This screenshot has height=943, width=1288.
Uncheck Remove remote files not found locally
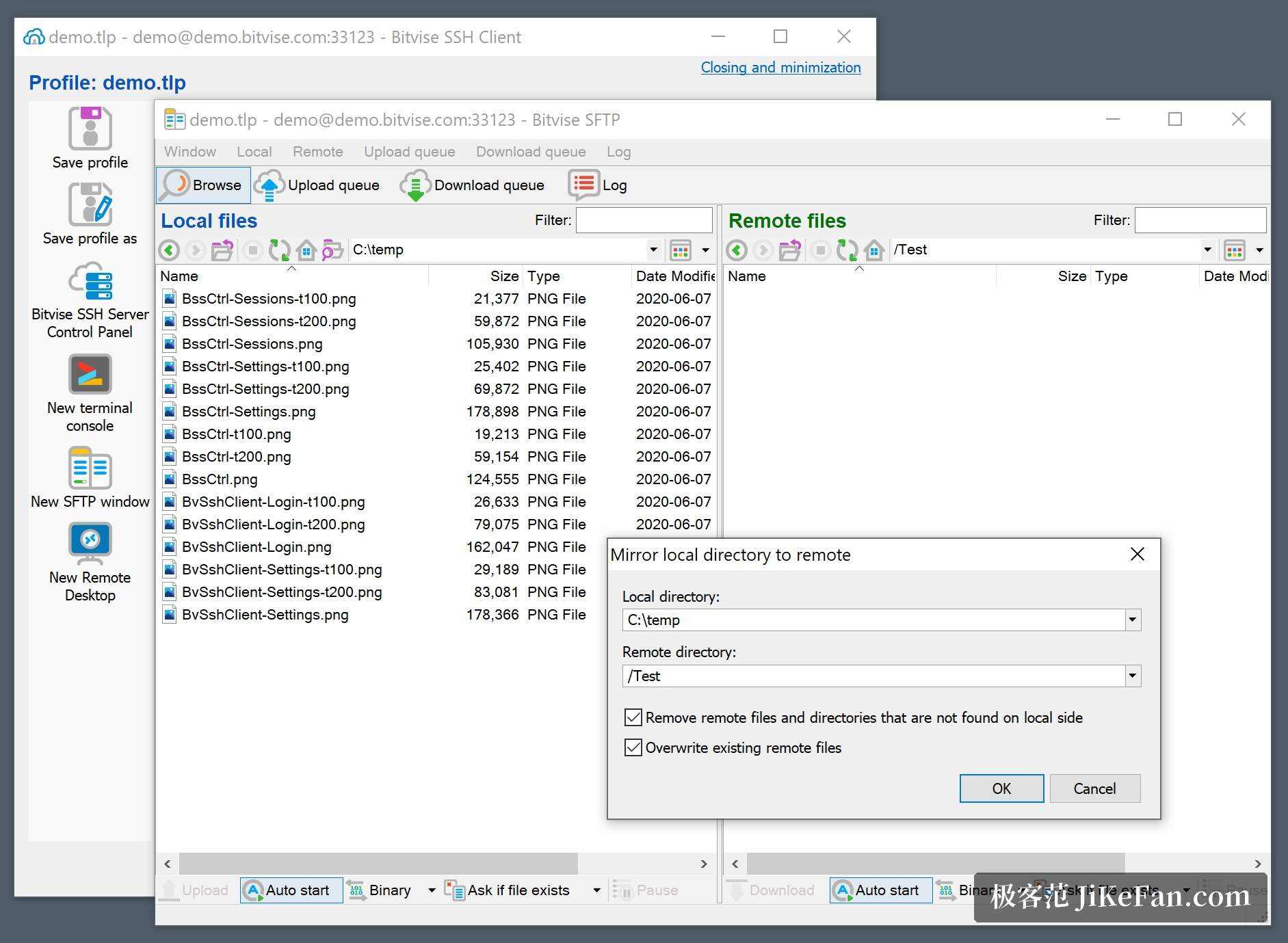click(x=633, y=717)
